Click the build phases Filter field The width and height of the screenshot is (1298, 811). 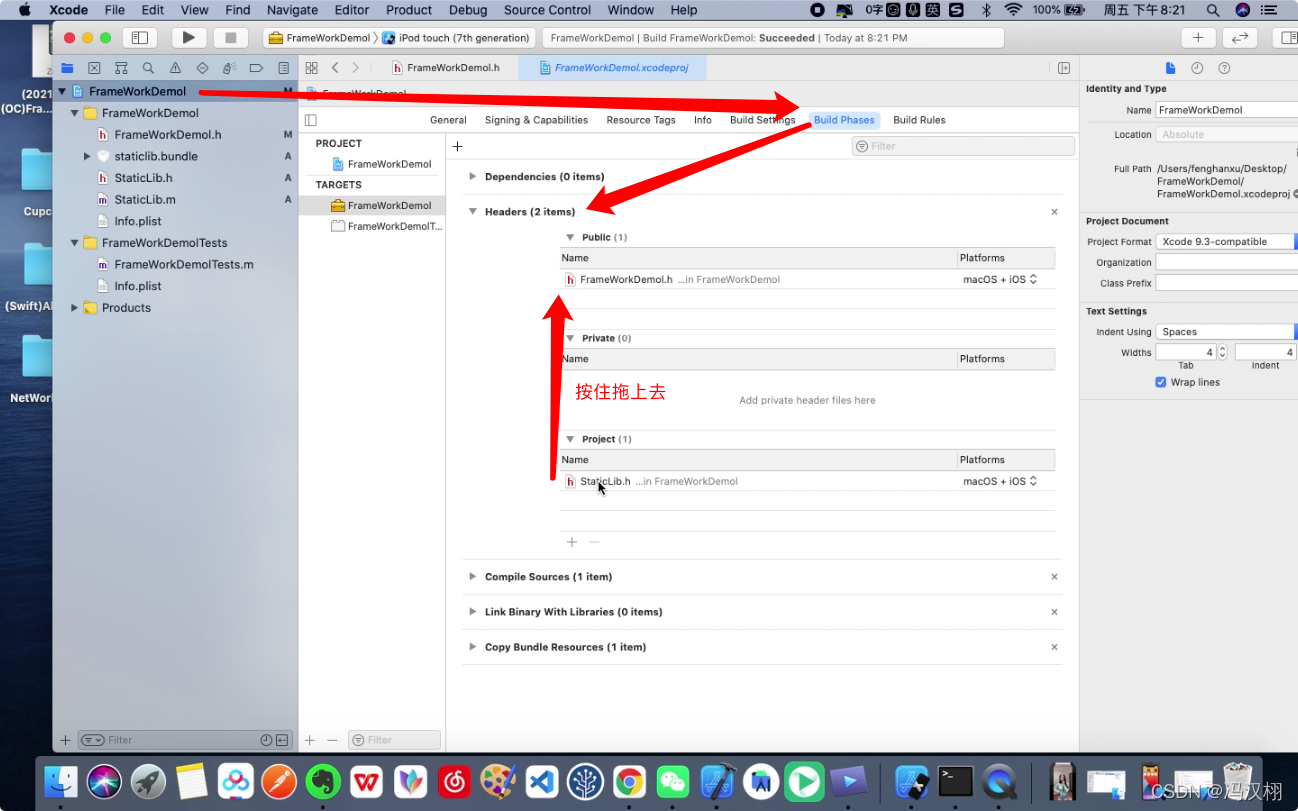963,146
